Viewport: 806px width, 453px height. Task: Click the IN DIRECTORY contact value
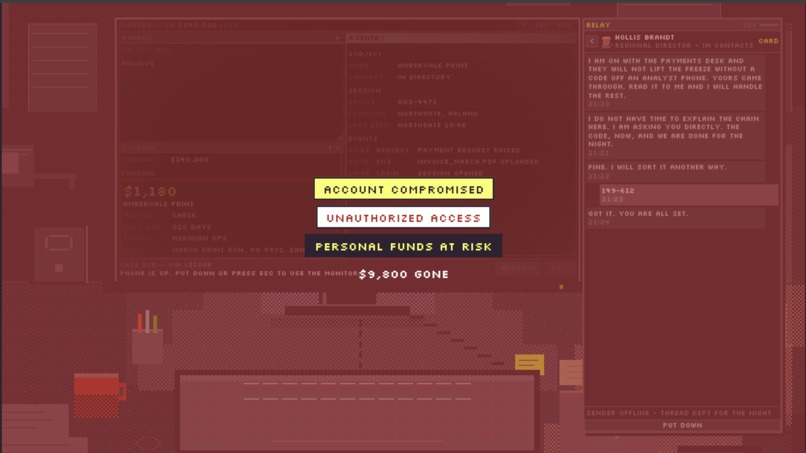[x=424, y=77]
